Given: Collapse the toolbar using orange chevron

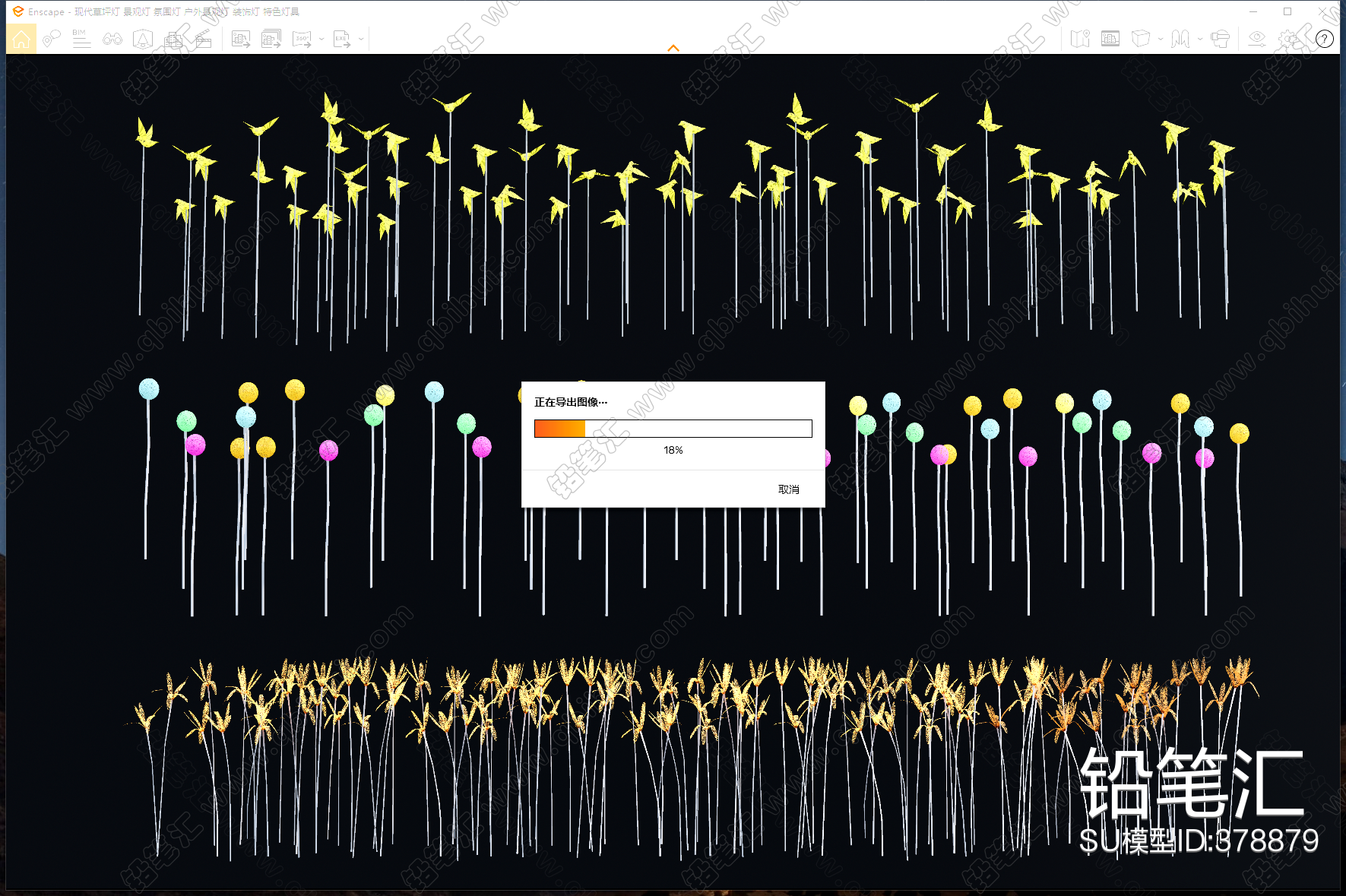Looking at the screenshot, I should tap(673, 48).
